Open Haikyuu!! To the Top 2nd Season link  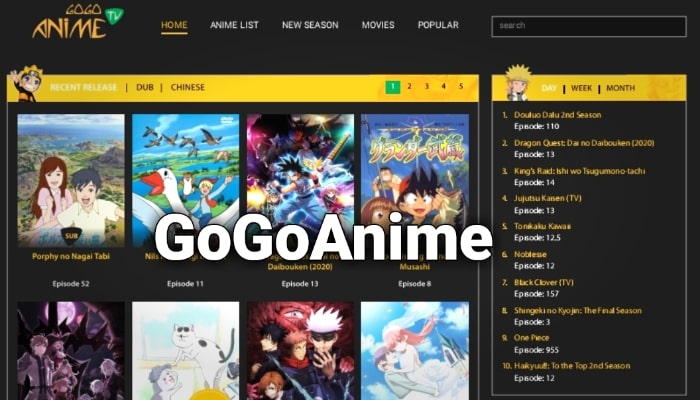(x=572, y=366)
